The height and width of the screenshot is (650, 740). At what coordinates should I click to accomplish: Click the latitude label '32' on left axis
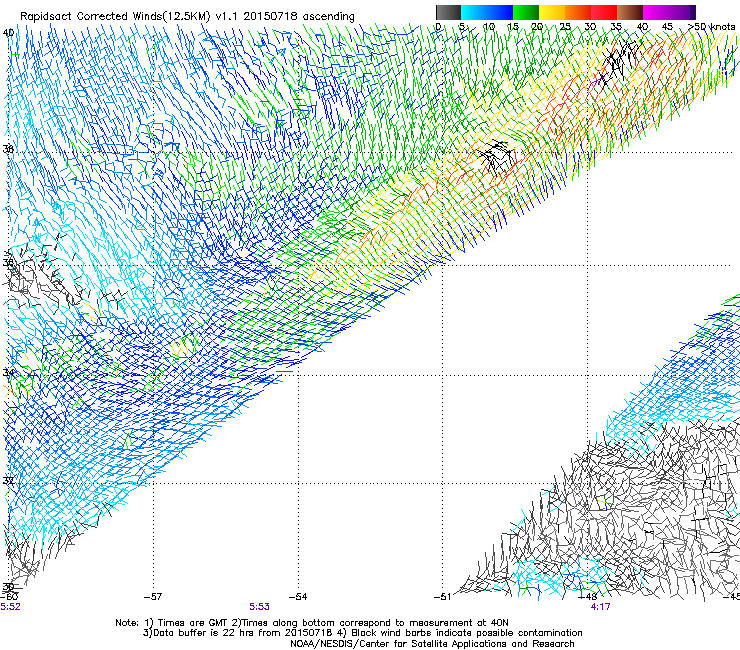[x=8, y=481]
